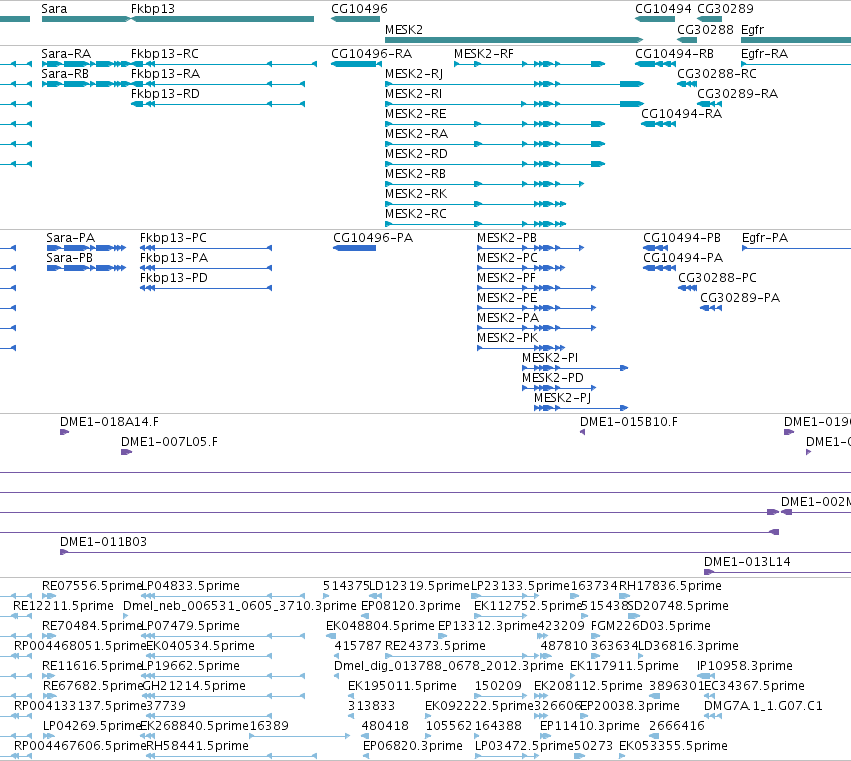This screenshot has height=761, width=851.
Task: Select the CG10496-RA transcript glyph
Action: 356,64
